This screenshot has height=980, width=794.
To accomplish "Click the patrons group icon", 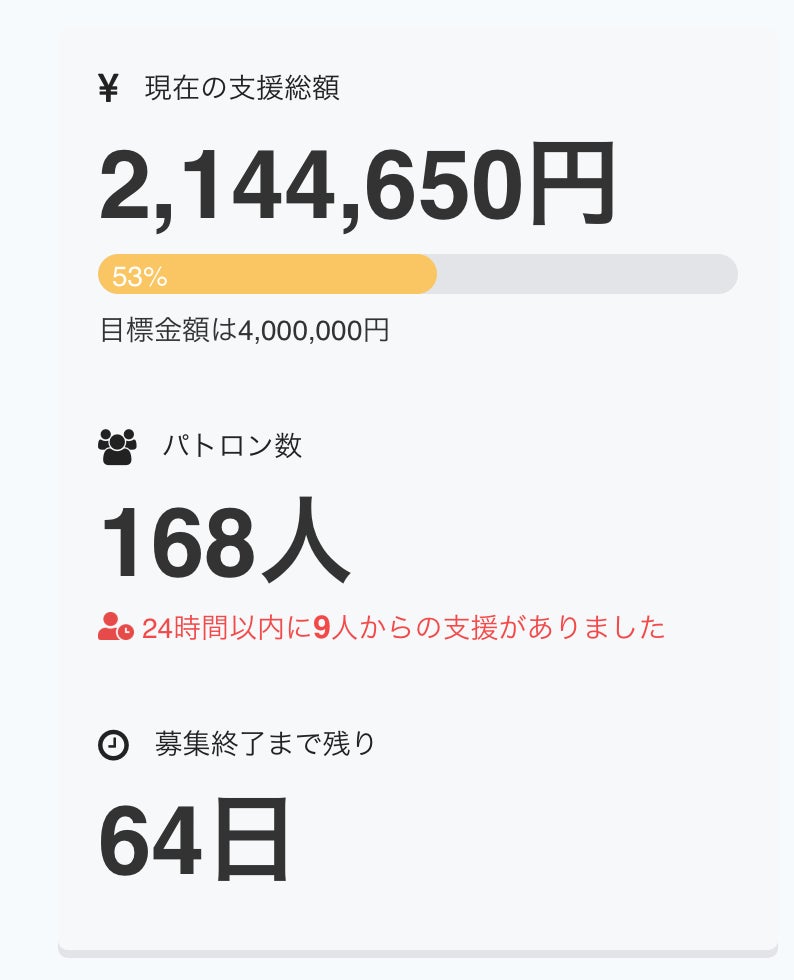I will (x=117, y=446).
